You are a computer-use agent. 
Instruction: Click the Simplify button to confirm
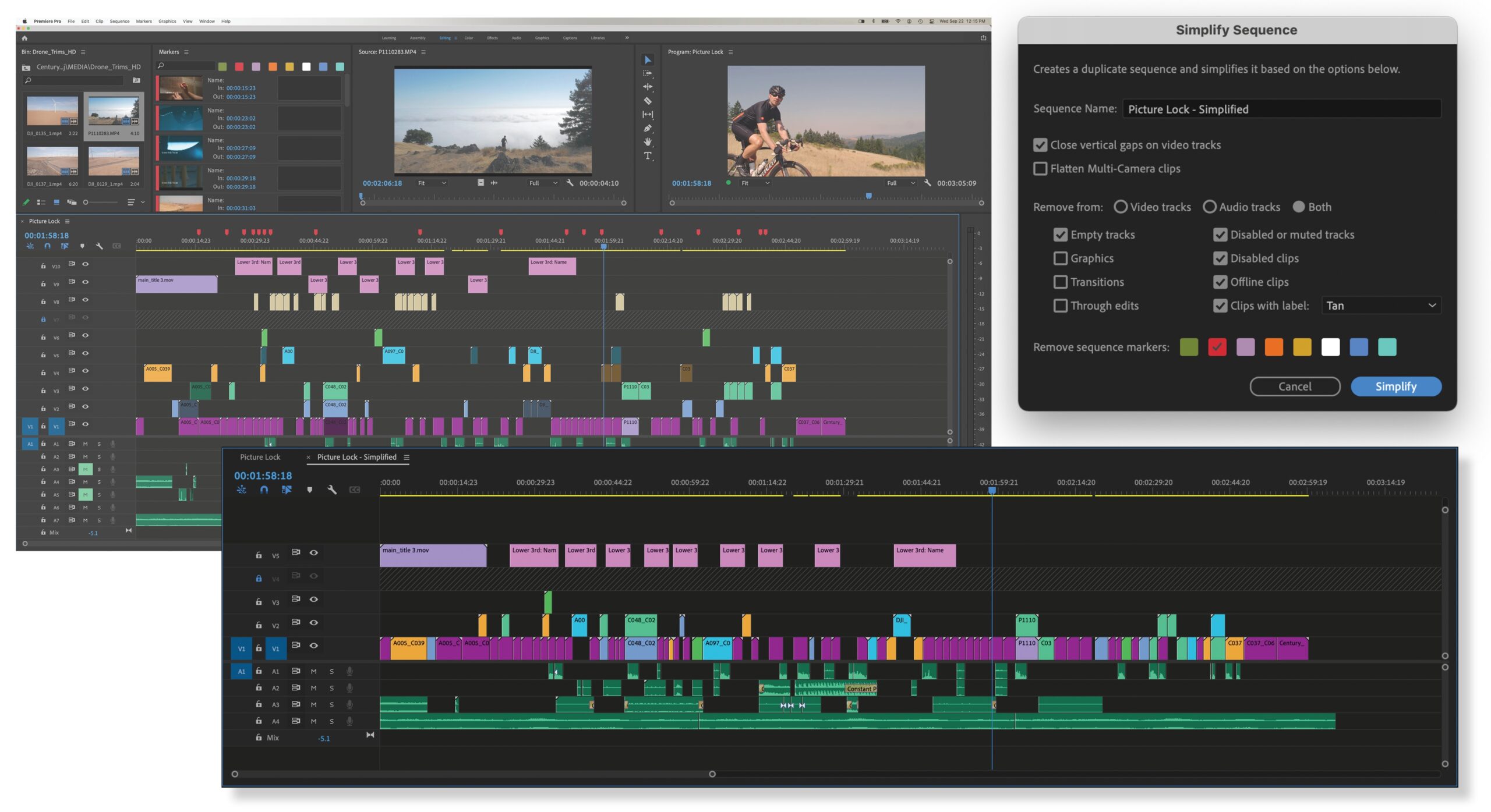click(x=1396, y=386)
